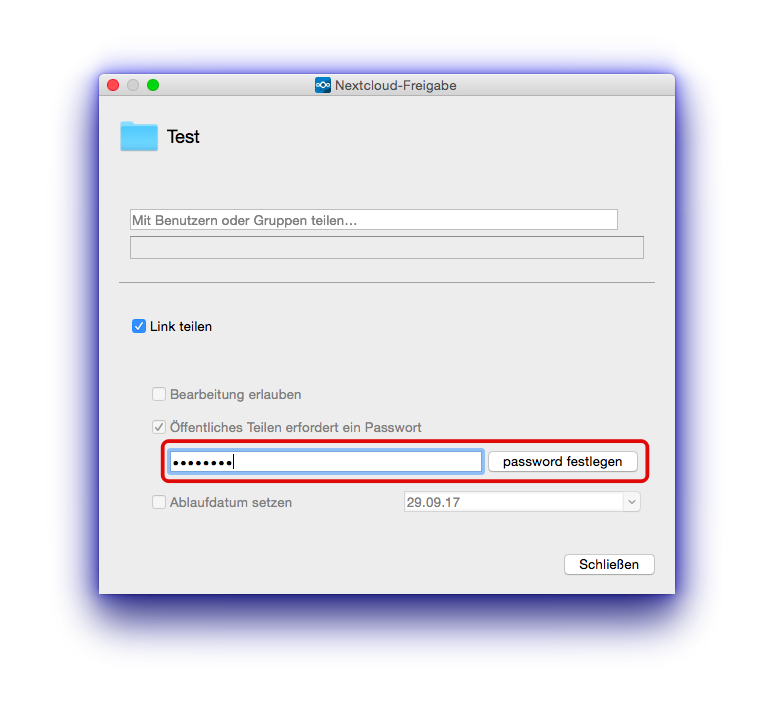The height and width of the screenshot is (718, 774).
Task: Click the empty sharee list box
Action: [387, 247]
